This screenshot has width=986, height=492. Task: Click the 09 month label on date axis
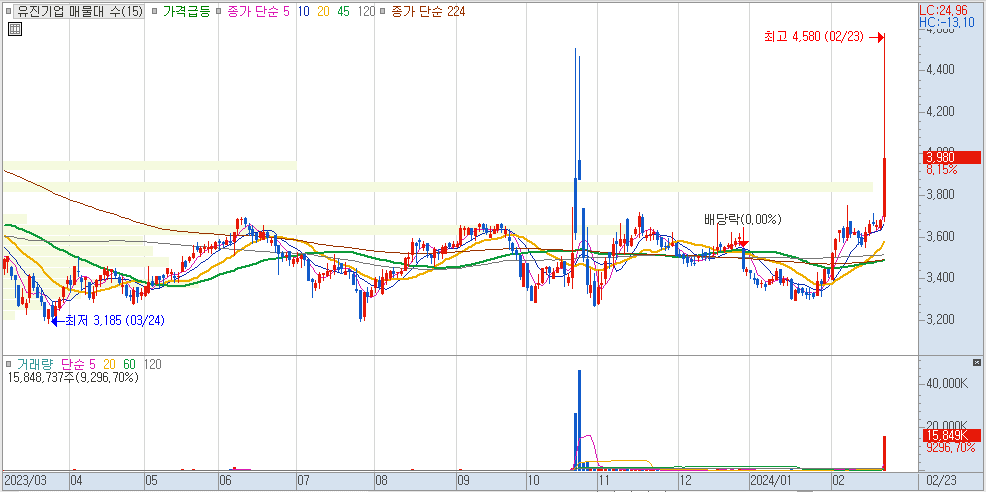click(463, 480)
